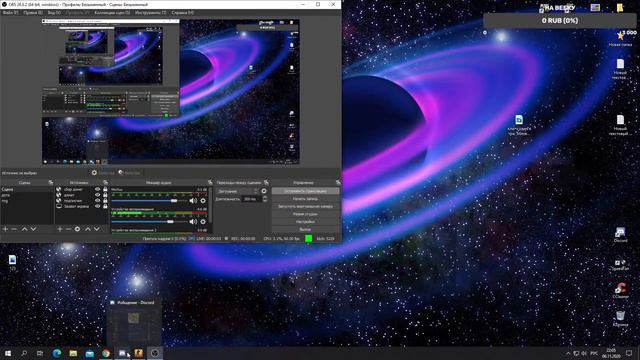Mute the Mic/Aux speaker icon
Screen dimensions: 640x360
tap(193, 200)
